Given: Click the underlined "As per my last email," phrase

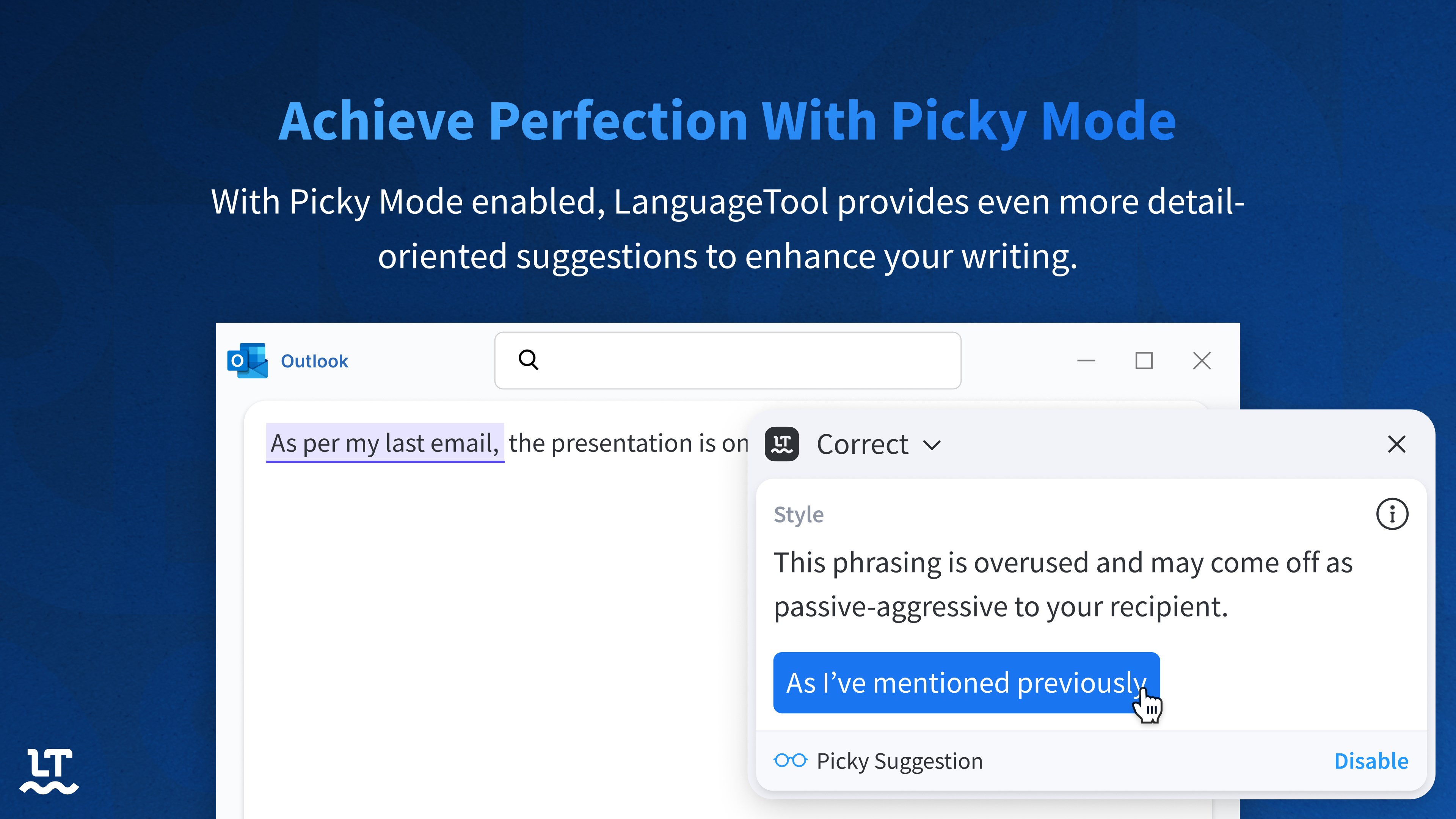Looking at the screenshot, I should coord(384,443).
